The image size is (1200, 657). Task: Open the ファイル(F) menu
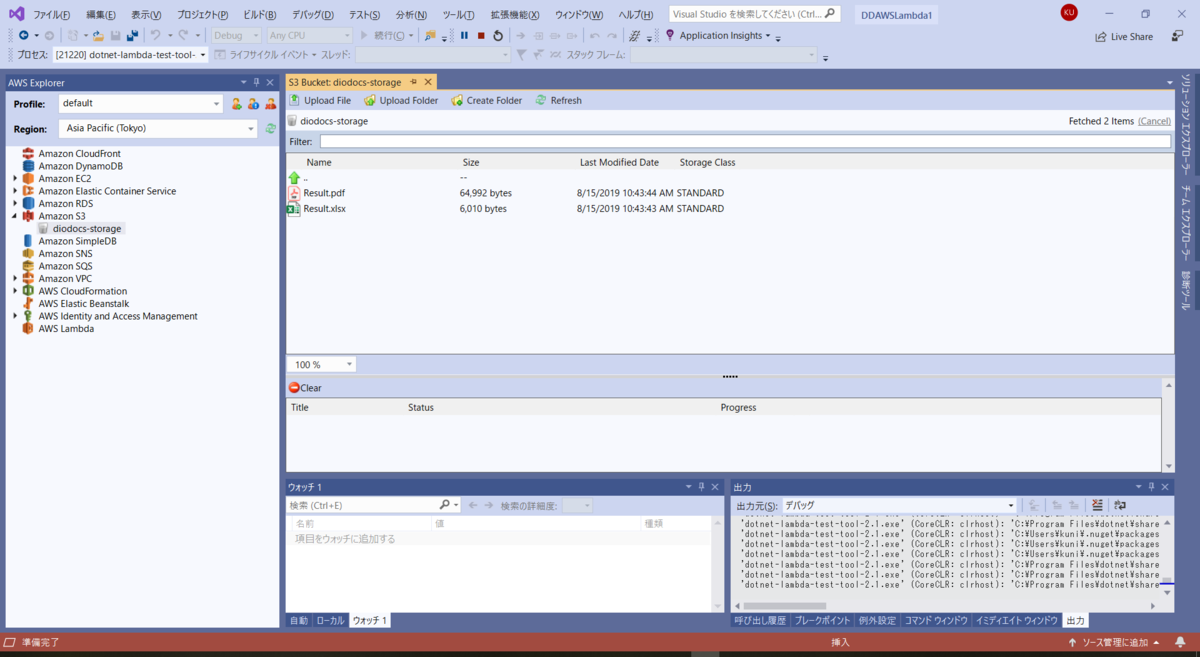click(x=52, y=15)
